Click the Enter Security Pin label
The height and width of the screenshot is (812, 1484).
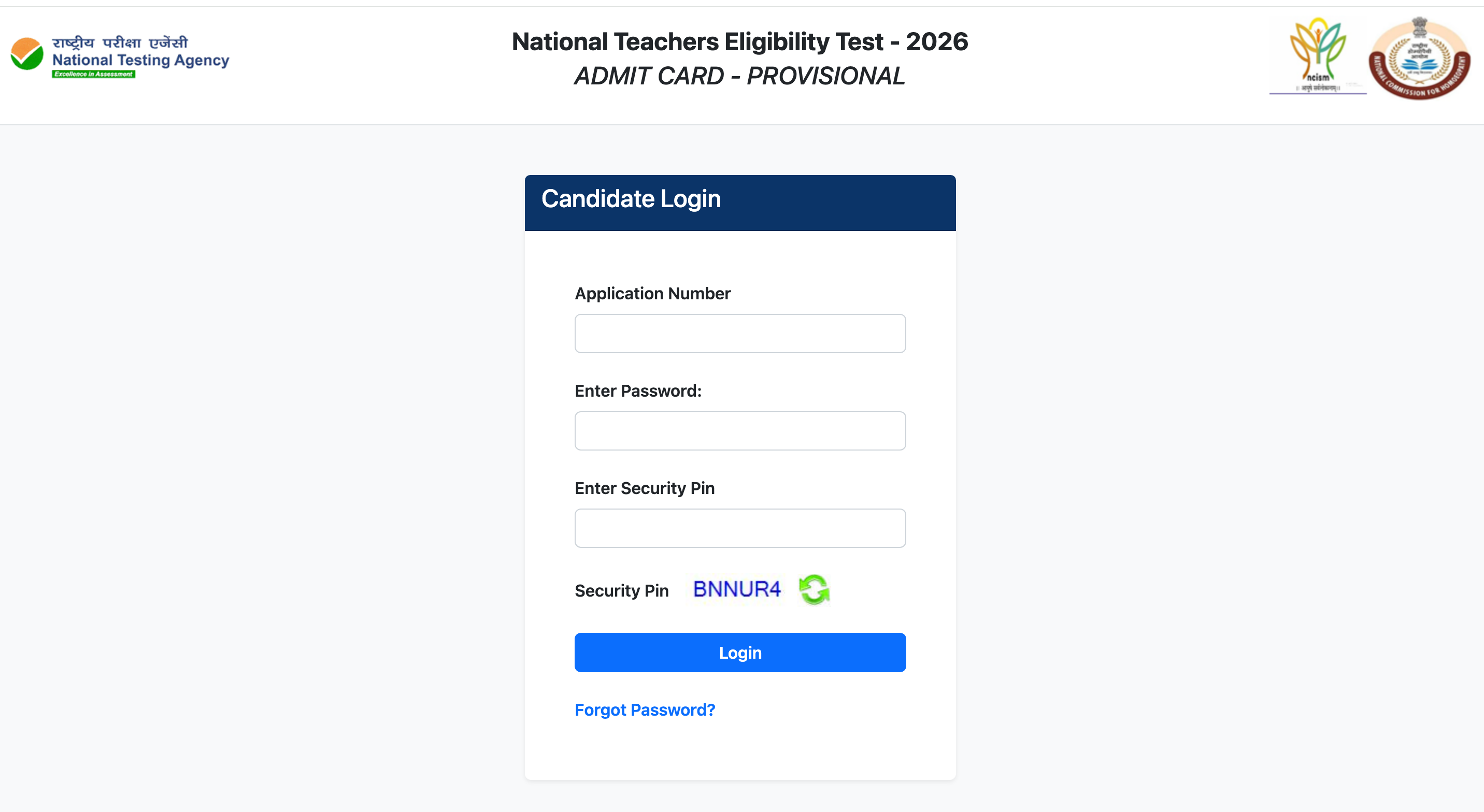point(645,488)
